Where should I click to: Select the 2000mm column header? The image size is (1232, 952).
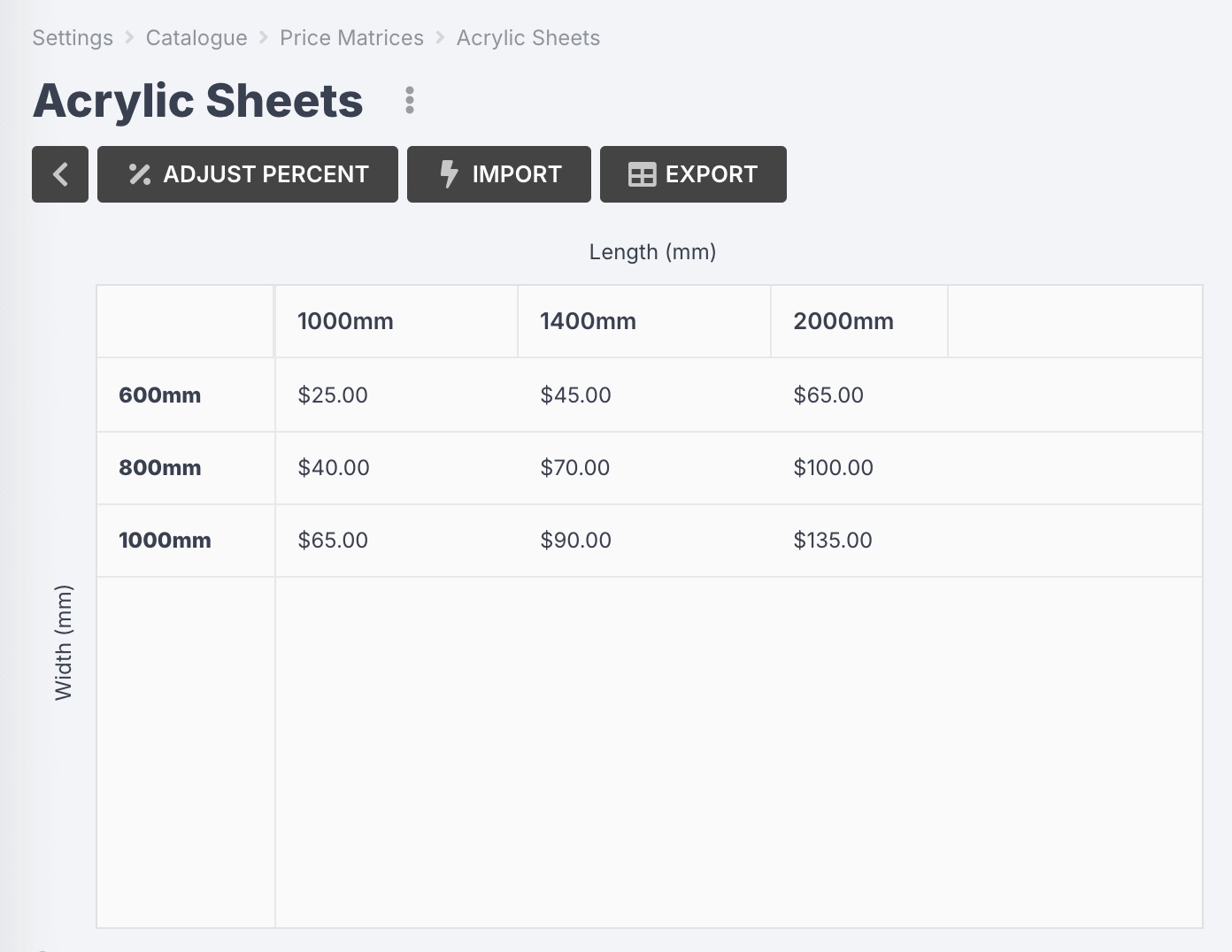coord(859,321)
